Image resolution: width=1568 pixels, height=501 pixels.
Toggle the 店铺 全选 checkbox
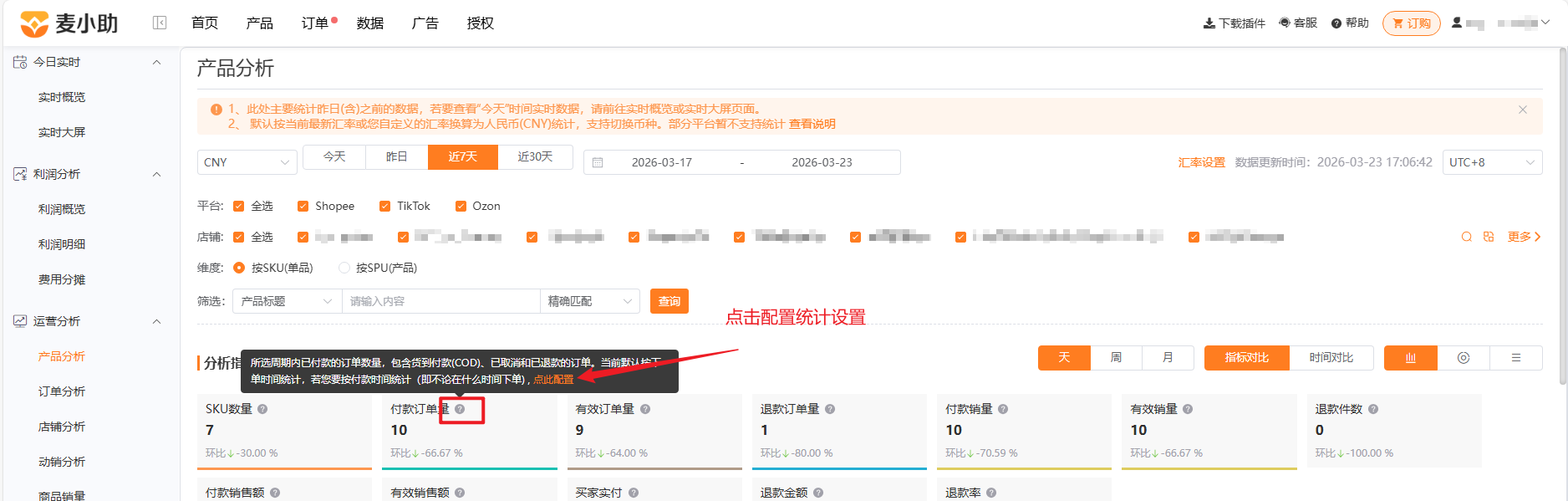tap(239, 238)
